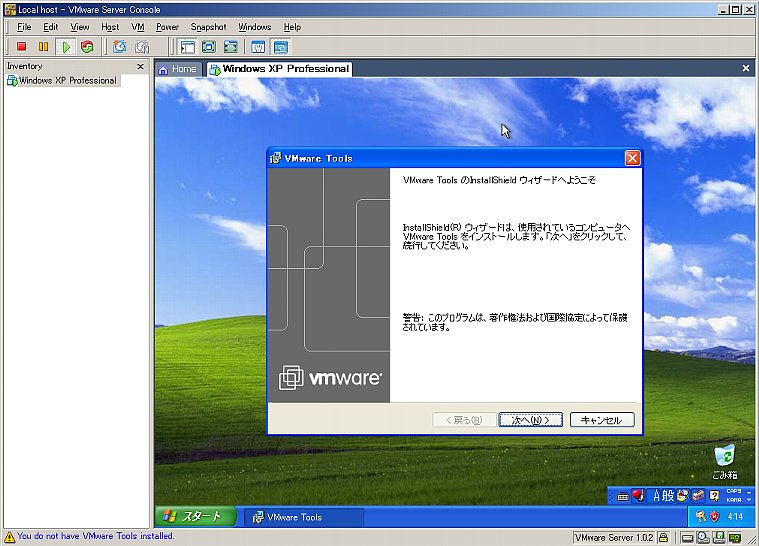
Task: Click the language bar help question icon
Action: 714,496
